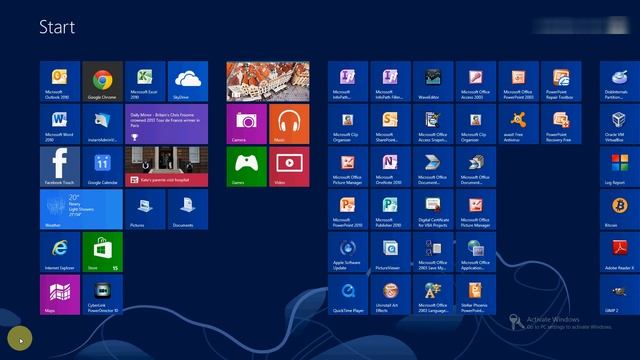Image resolution: width=640 pixels, height=360 pixels.
Task: Open the SkyDrive tile
Action: coord(188,81)
